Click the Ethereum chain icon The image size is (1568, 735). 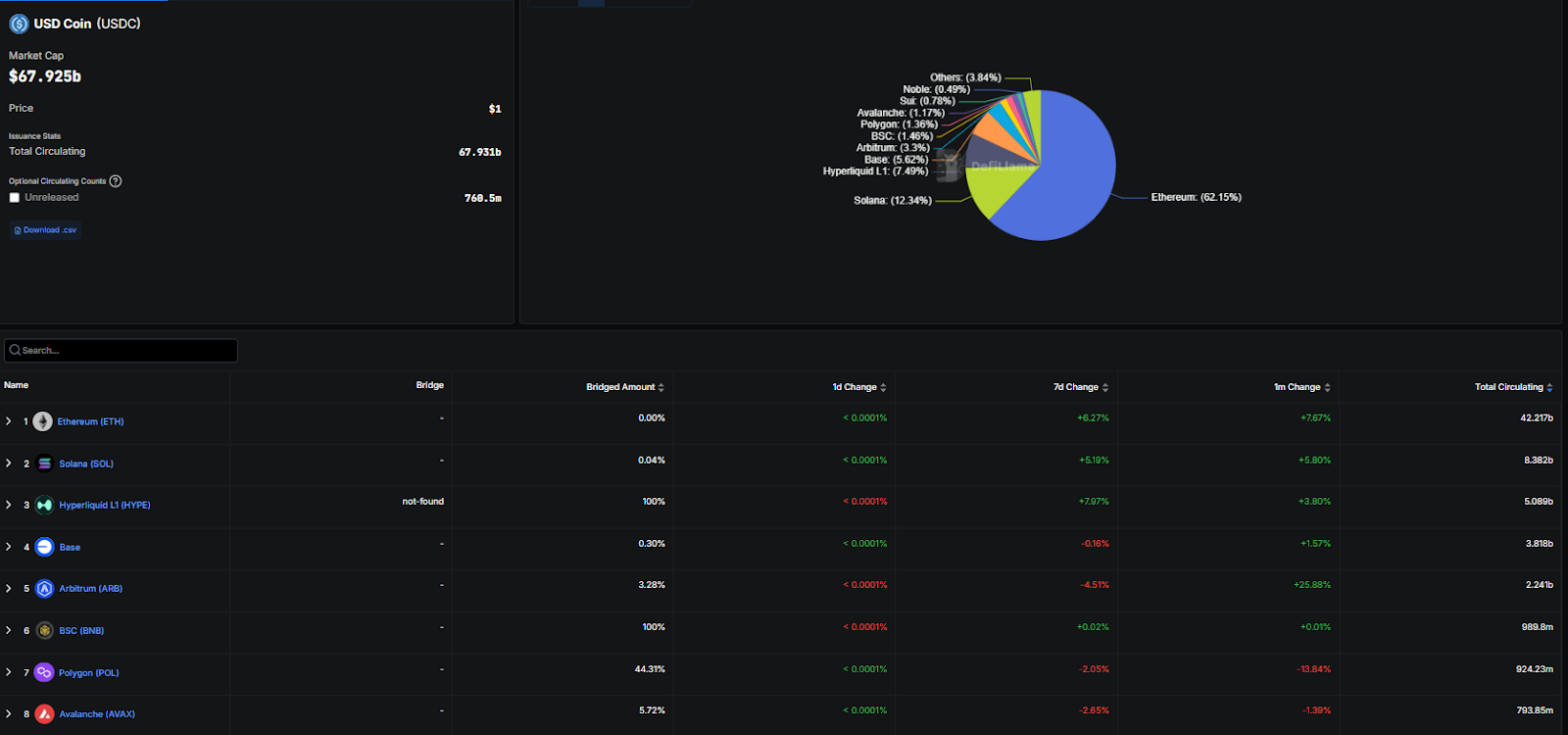click(42, 421)
